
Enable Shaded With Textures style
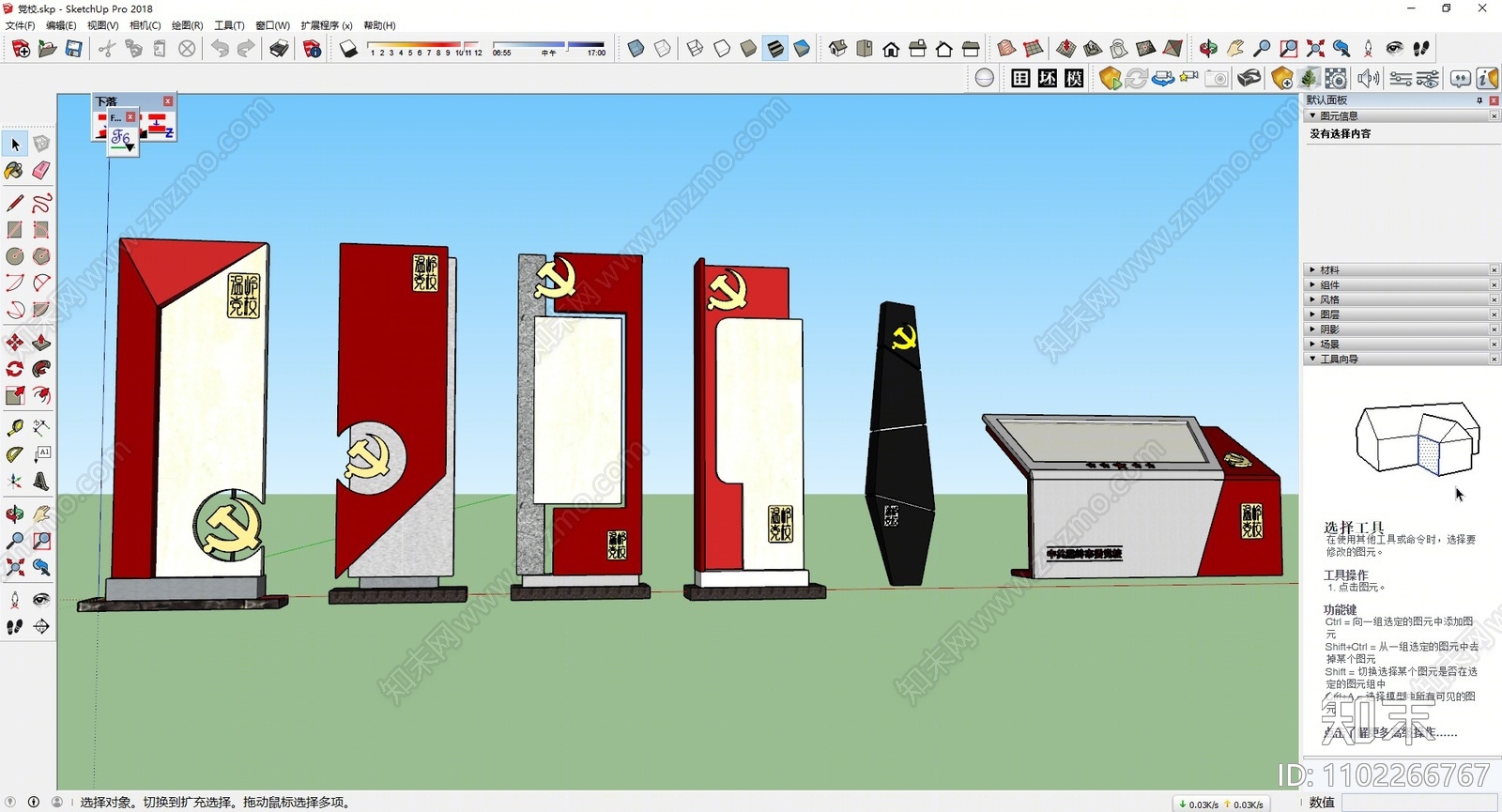coord(775,48)
